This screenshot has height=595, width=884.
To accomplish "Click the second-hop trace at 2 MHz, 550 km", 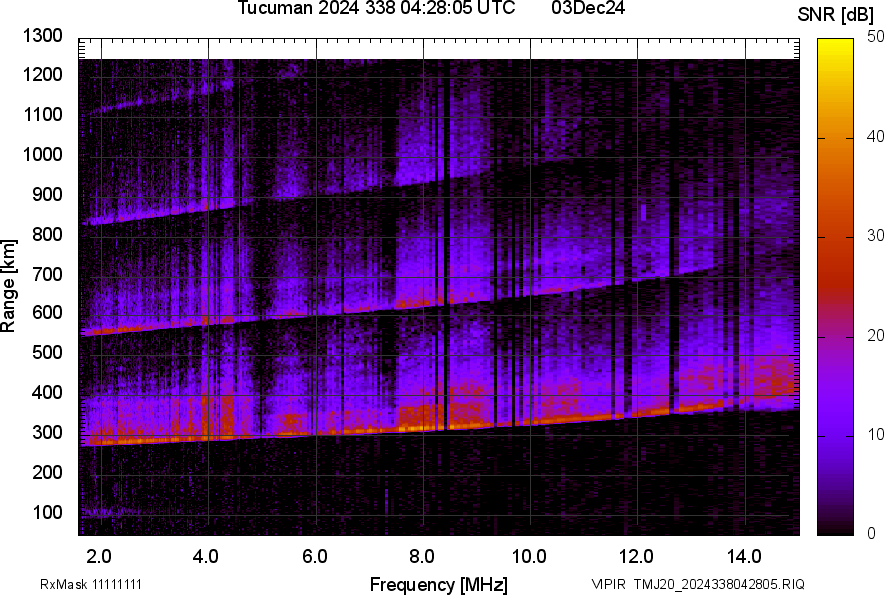I will [101, 331].
